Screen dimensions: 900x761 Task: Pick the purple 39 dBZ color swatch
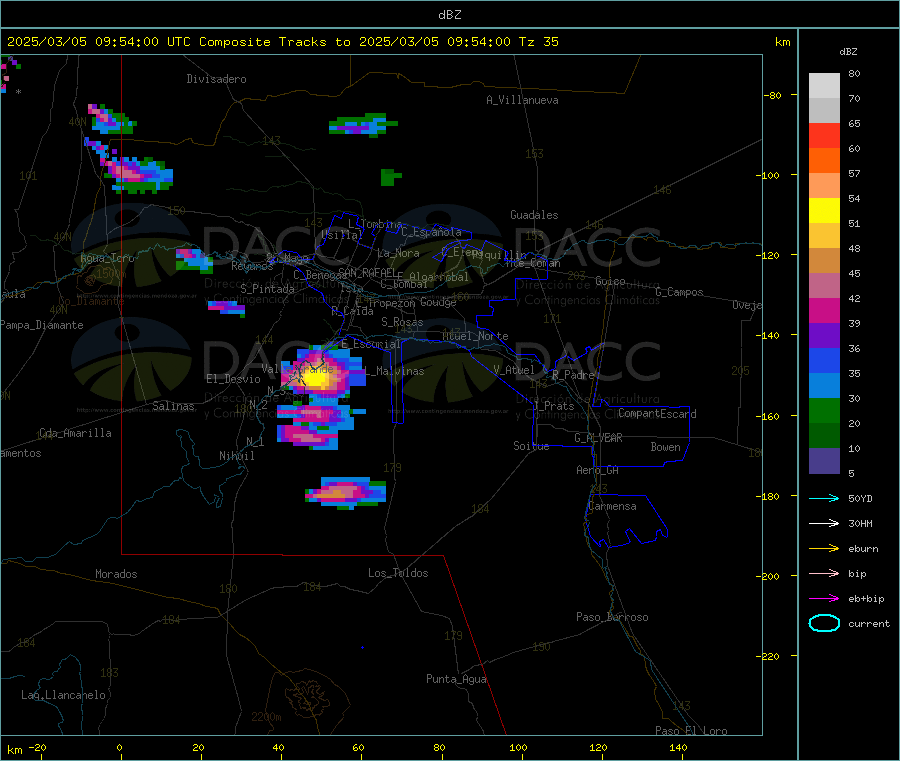click(x=824, y=336)
